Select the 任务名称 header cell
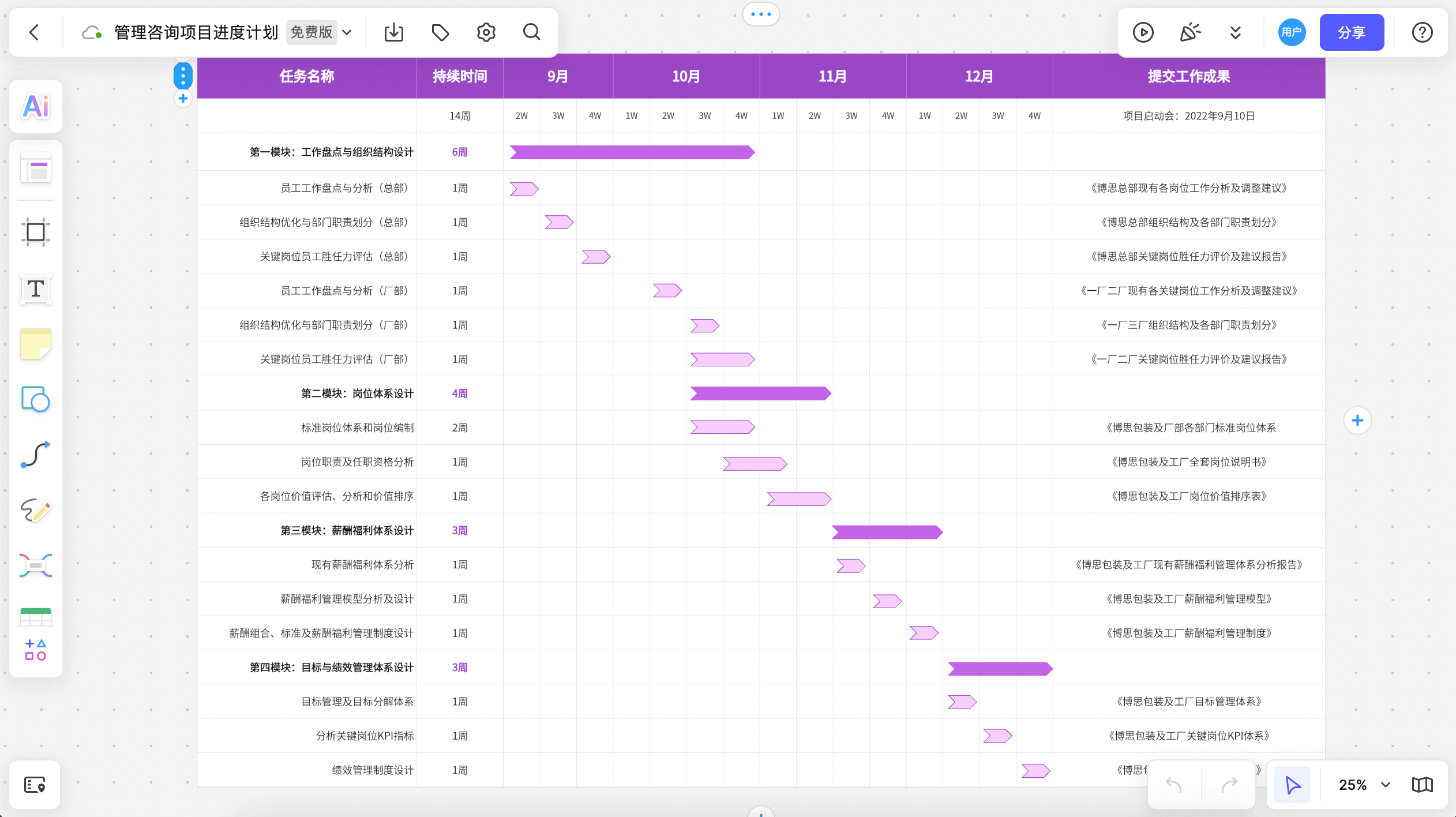The image size is (1456, 817). [x=307, y=76]
